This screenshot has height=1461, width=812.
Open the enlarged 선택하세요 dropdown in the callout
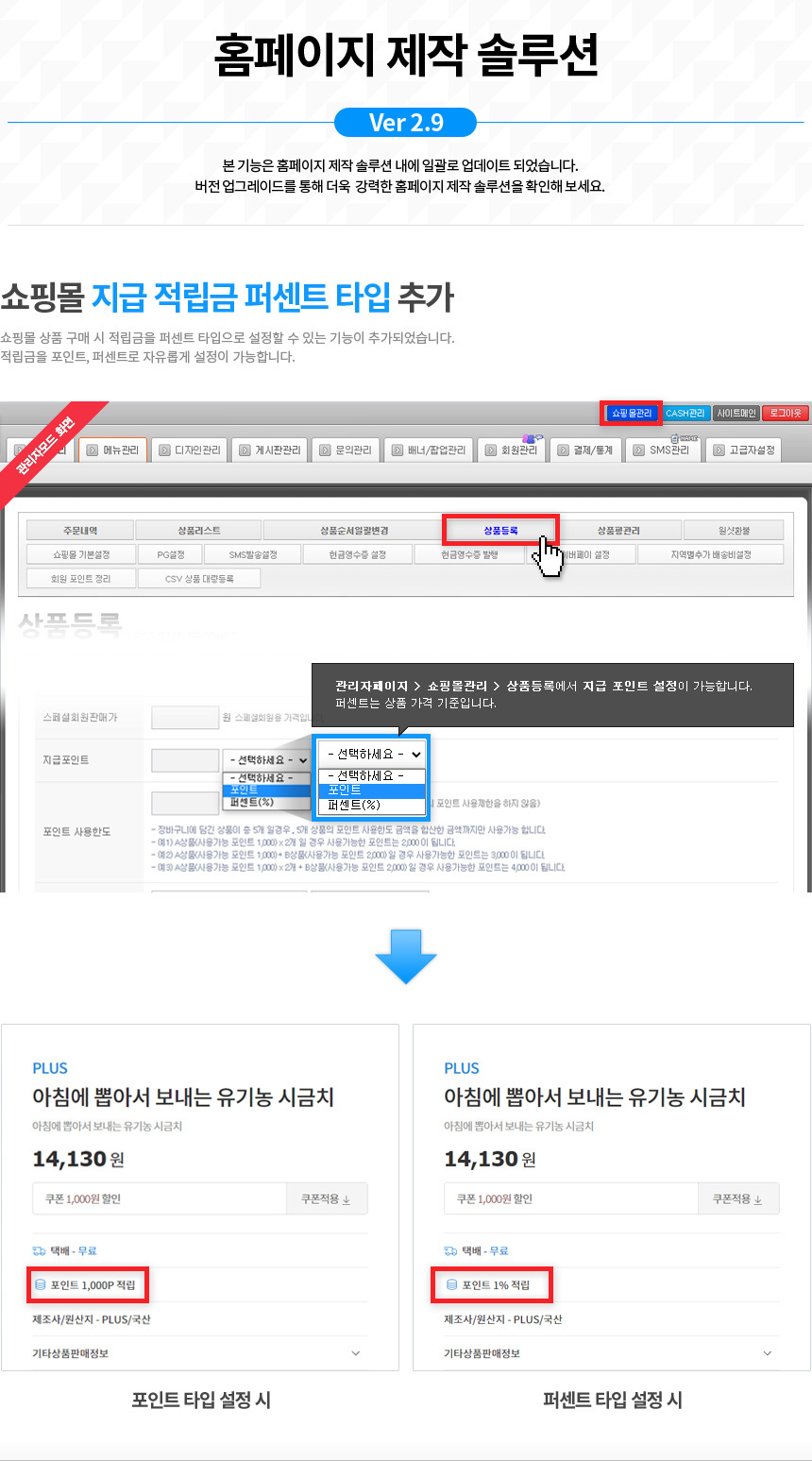click(x=372, y=755)
